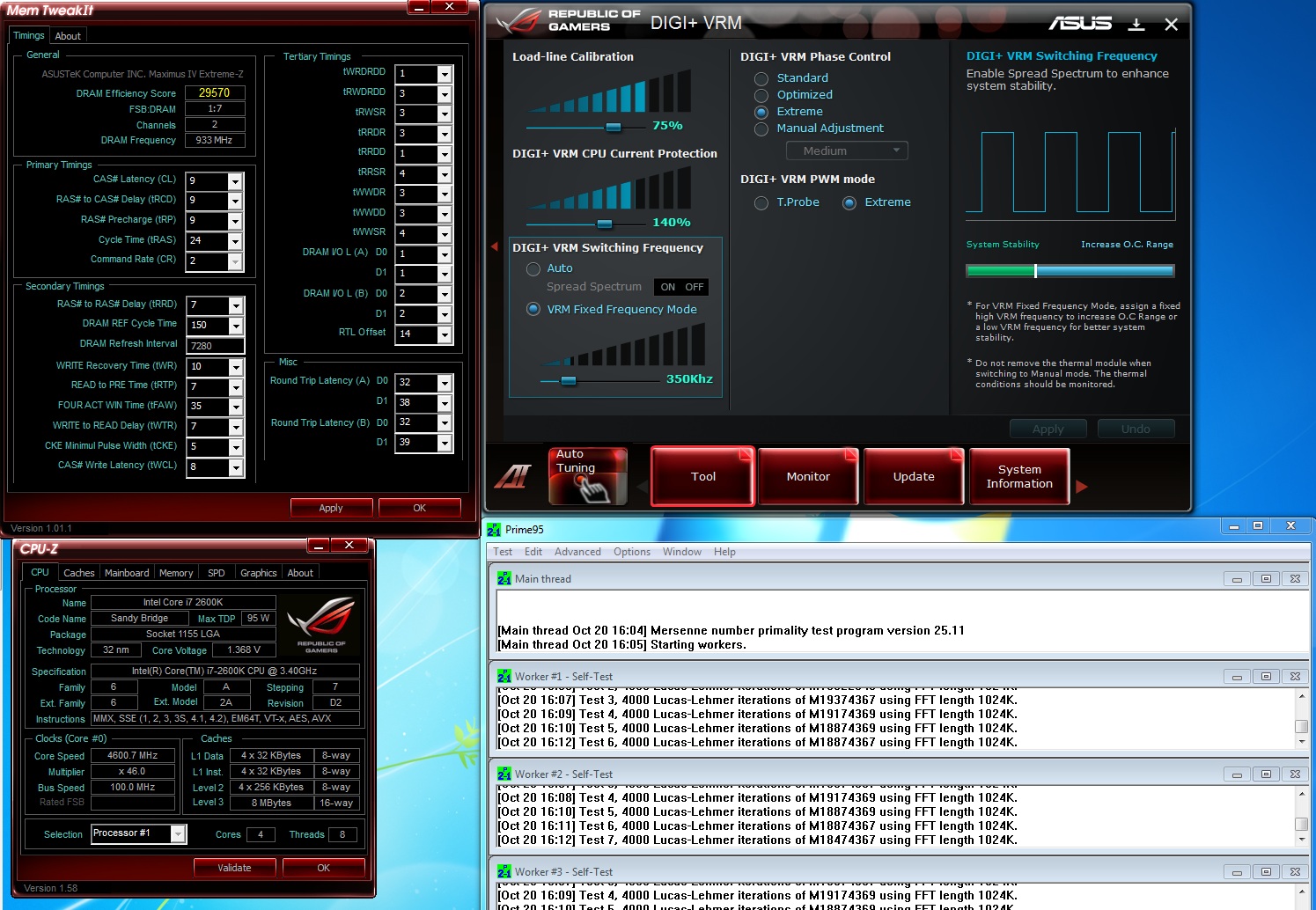Click the ASUS logo in DIGI+ VRM

coord(1080,23)
